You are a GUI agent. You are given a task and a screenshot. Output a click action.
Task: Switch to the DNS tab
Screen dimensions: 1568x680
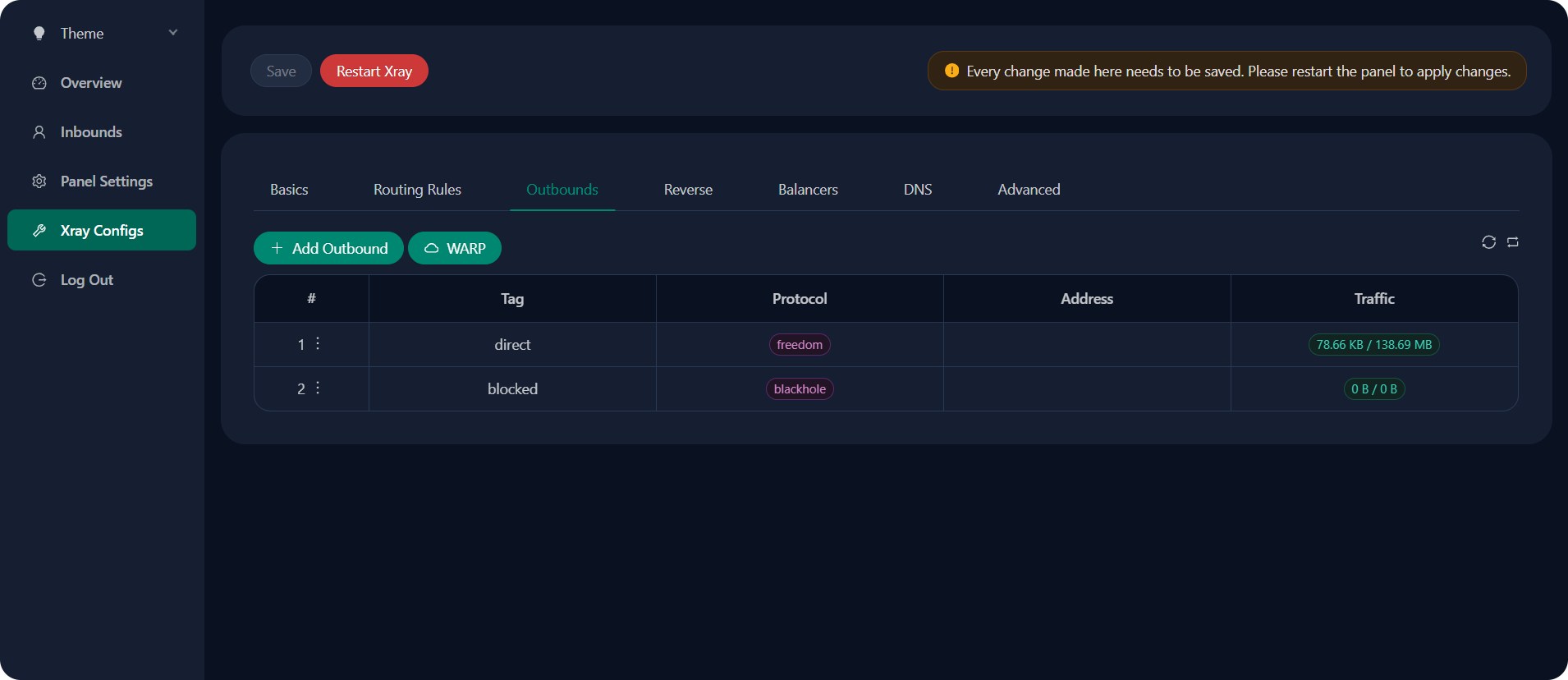(x=917, y=190)
